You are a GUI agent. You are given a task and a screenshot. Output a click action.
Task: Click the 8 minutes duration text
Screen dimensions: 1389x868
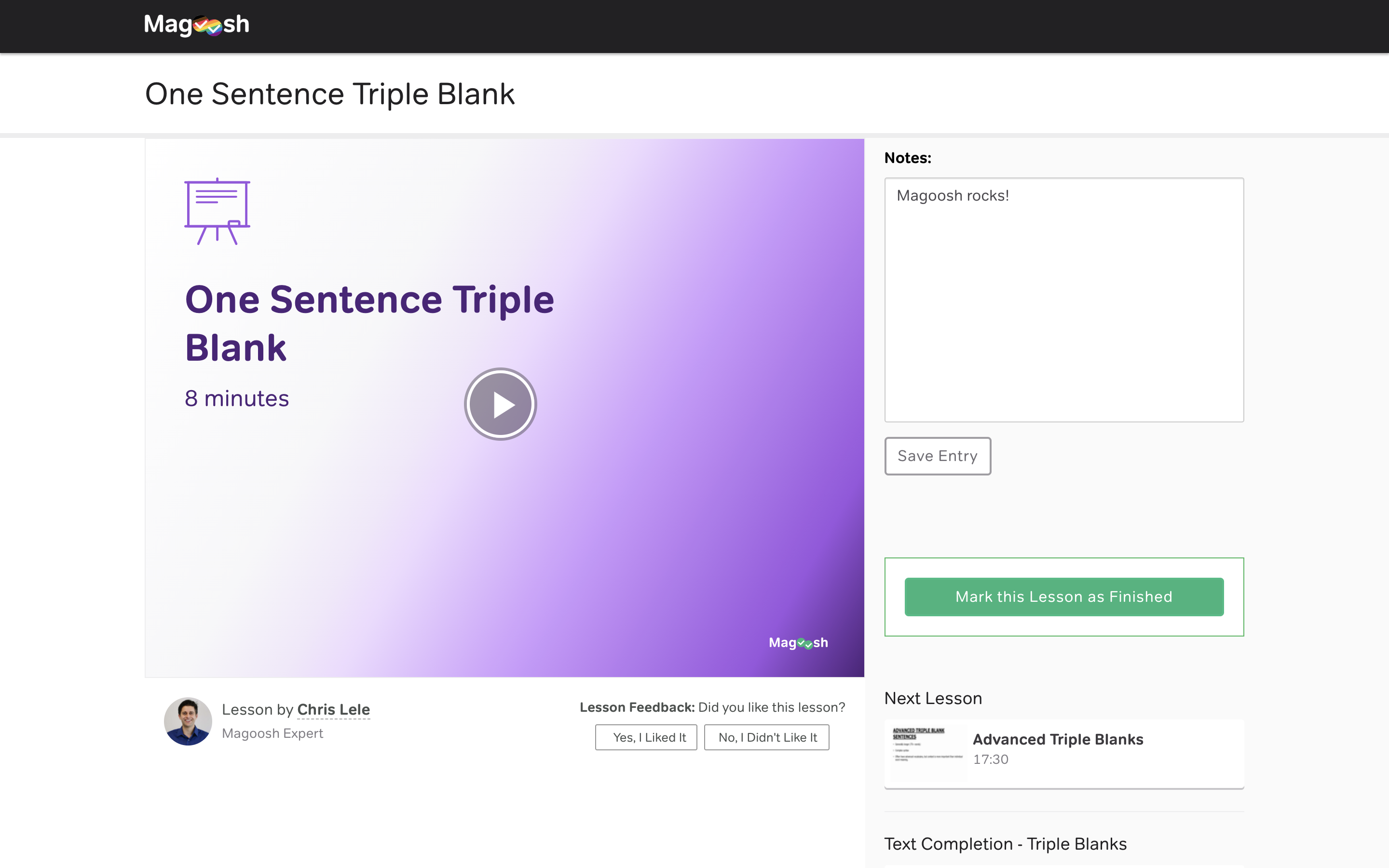coord(236,398)
